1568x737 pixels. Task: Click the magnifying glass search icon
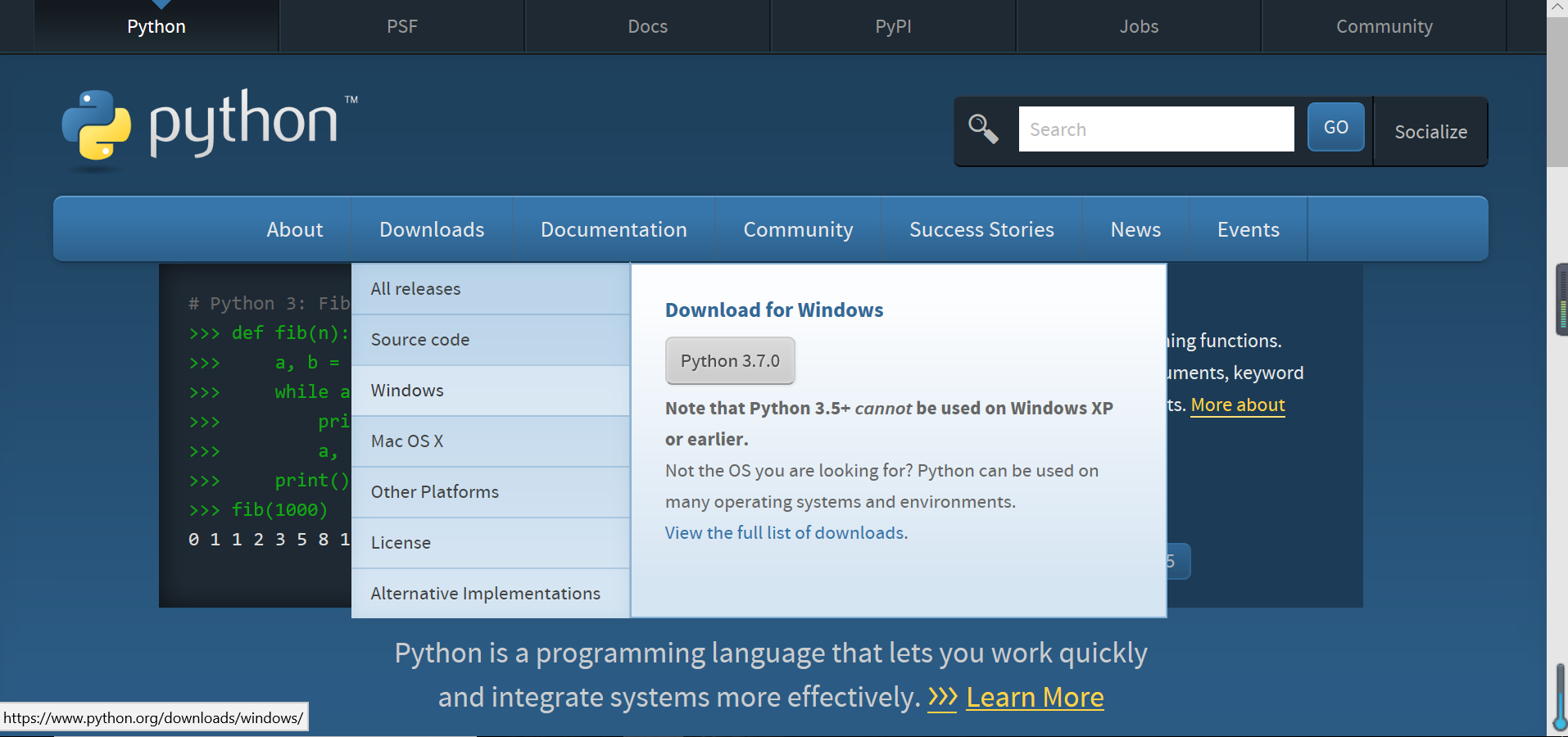click(983, 129)
